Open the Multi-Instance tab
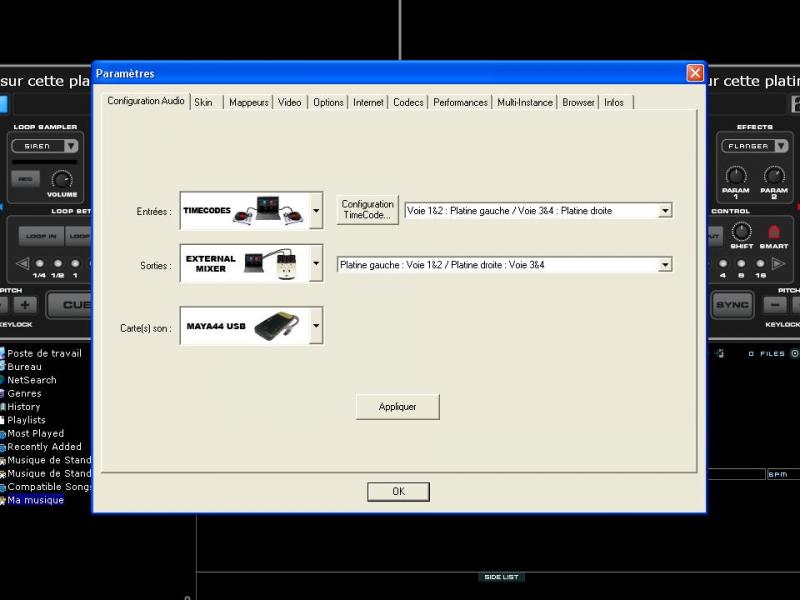This screenshot has height=600, width=800. tap(524, 102)
